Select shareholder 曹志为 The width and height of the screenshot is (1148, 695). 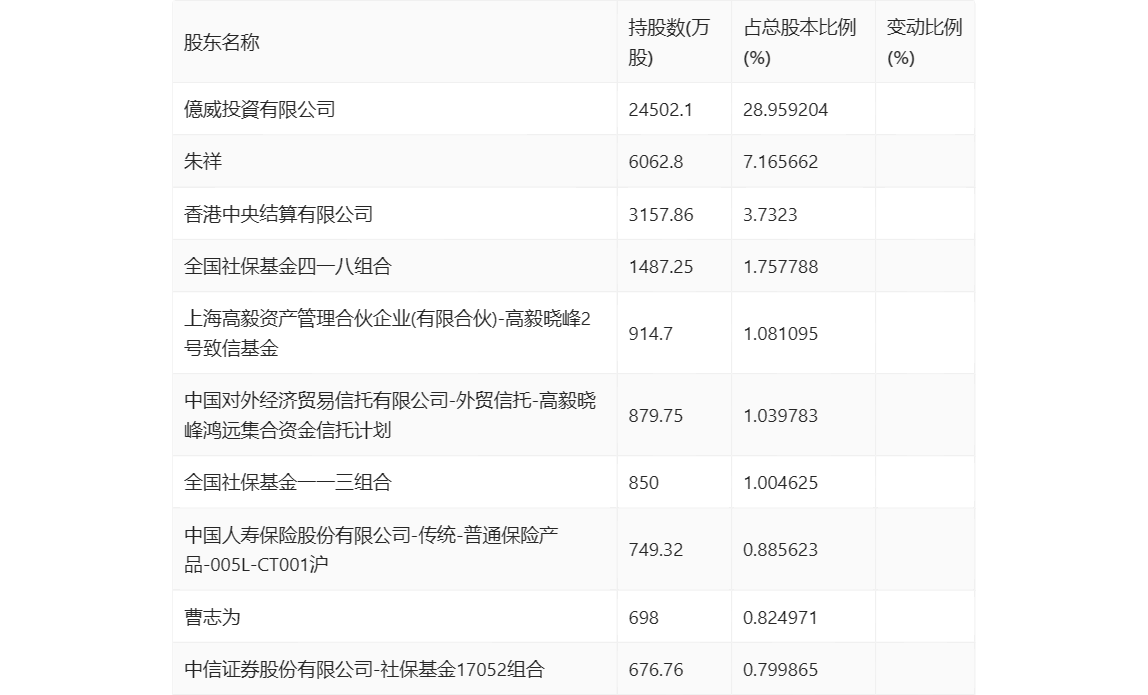(212, 617)
